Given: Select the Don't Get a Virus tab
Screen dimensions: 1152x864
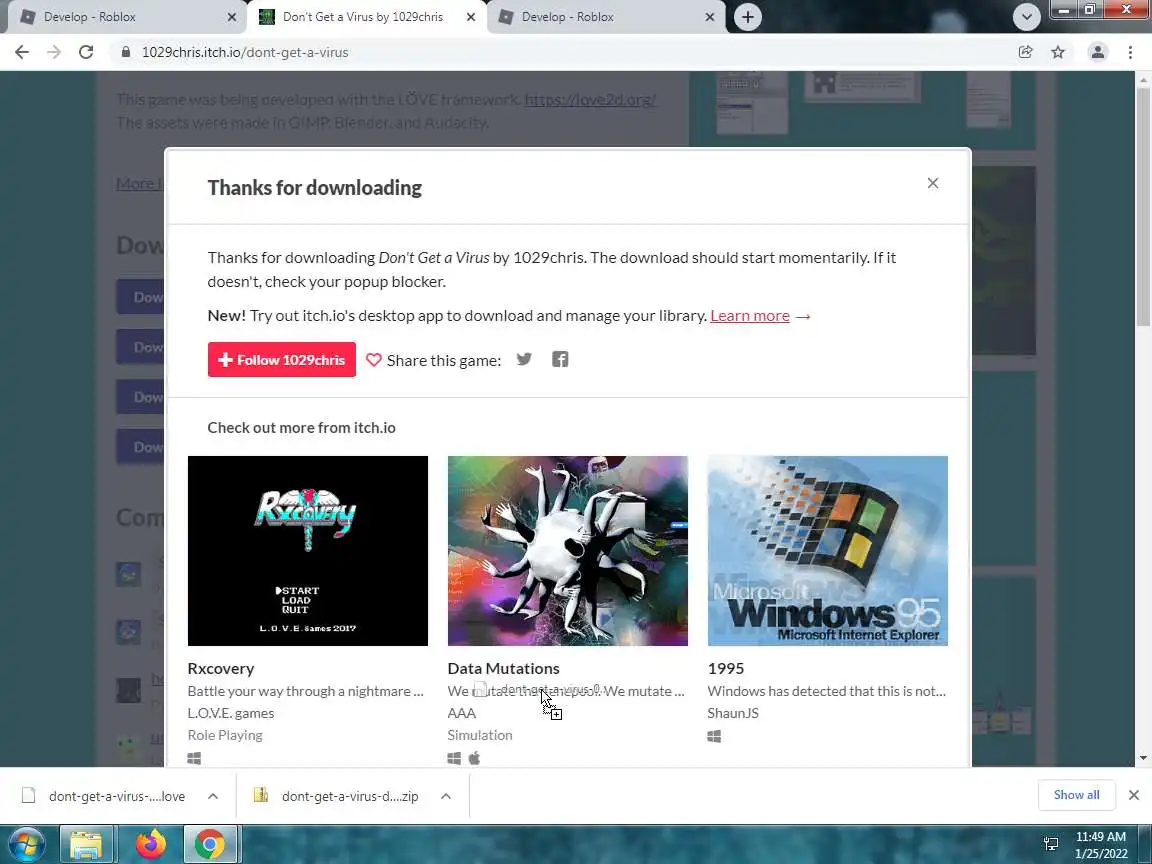Looking at the screenshot, I should [x=364, y=17].
